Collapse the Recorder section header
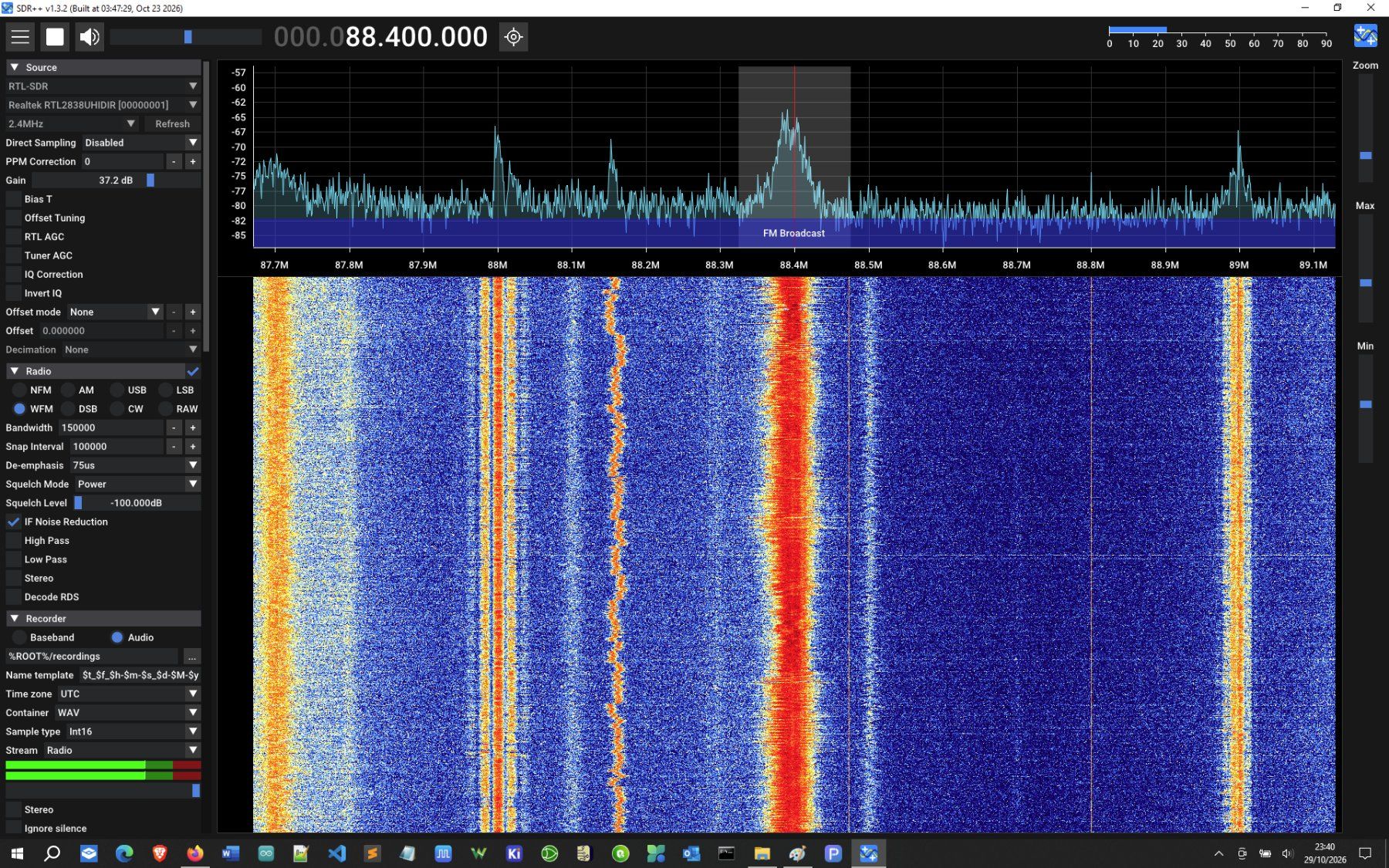The width and height of the screenshot is (1389, 868). click(x=103, y=619)
